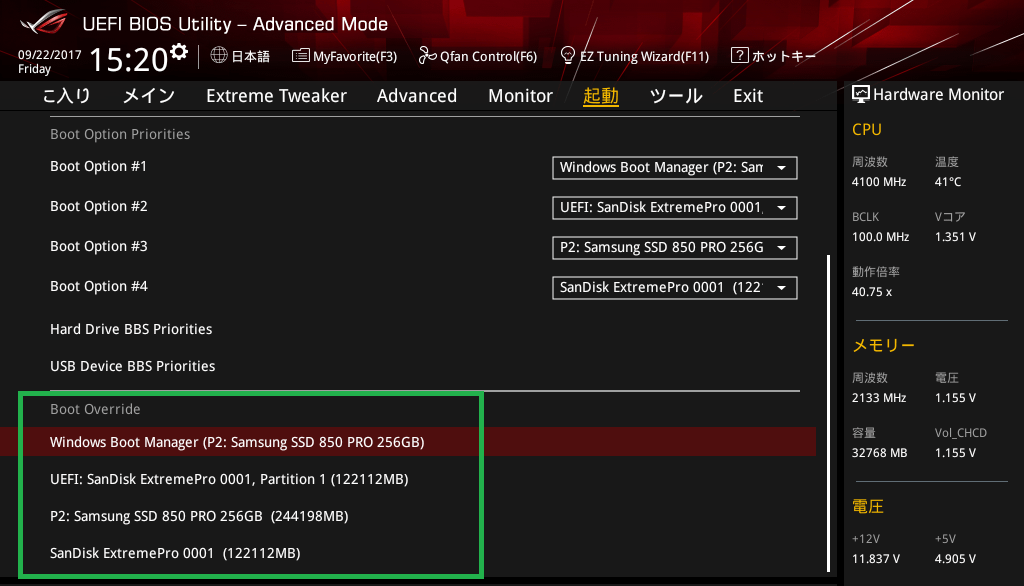Click the Boot Option #4 label
The image size is (1024, 586).
[99, 286]
